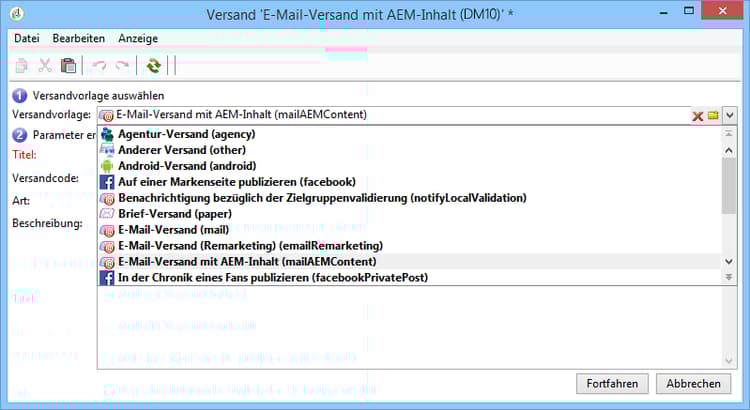Image resolution: width=750 pixels, height=410 pixels.
Task: Pick Benachrichtigung bezüglich der Zielgruppenvalidierung entry
Action: pos(409,198)
